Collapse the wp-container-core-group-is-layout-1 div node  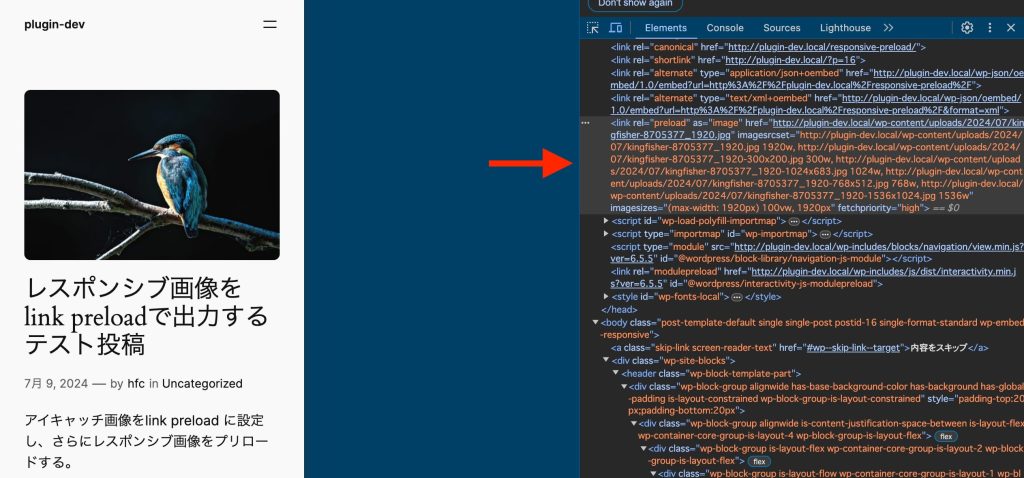[652, 474]
